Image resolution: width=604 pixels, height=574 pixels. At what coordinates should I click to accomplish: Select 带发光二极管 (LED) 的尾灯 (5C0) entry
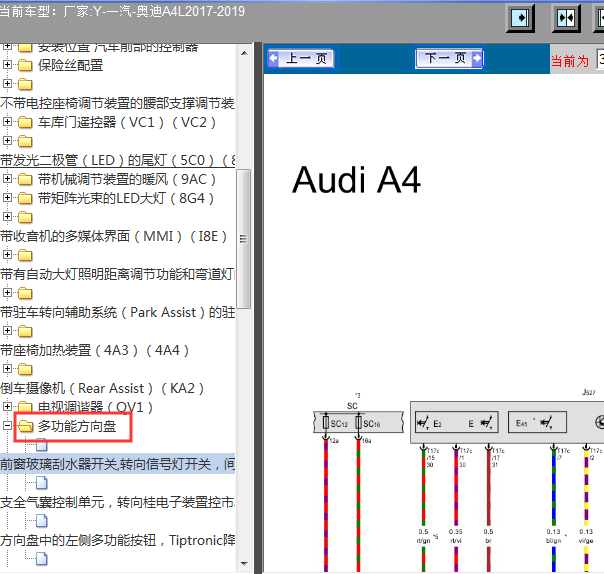[117, 160]
